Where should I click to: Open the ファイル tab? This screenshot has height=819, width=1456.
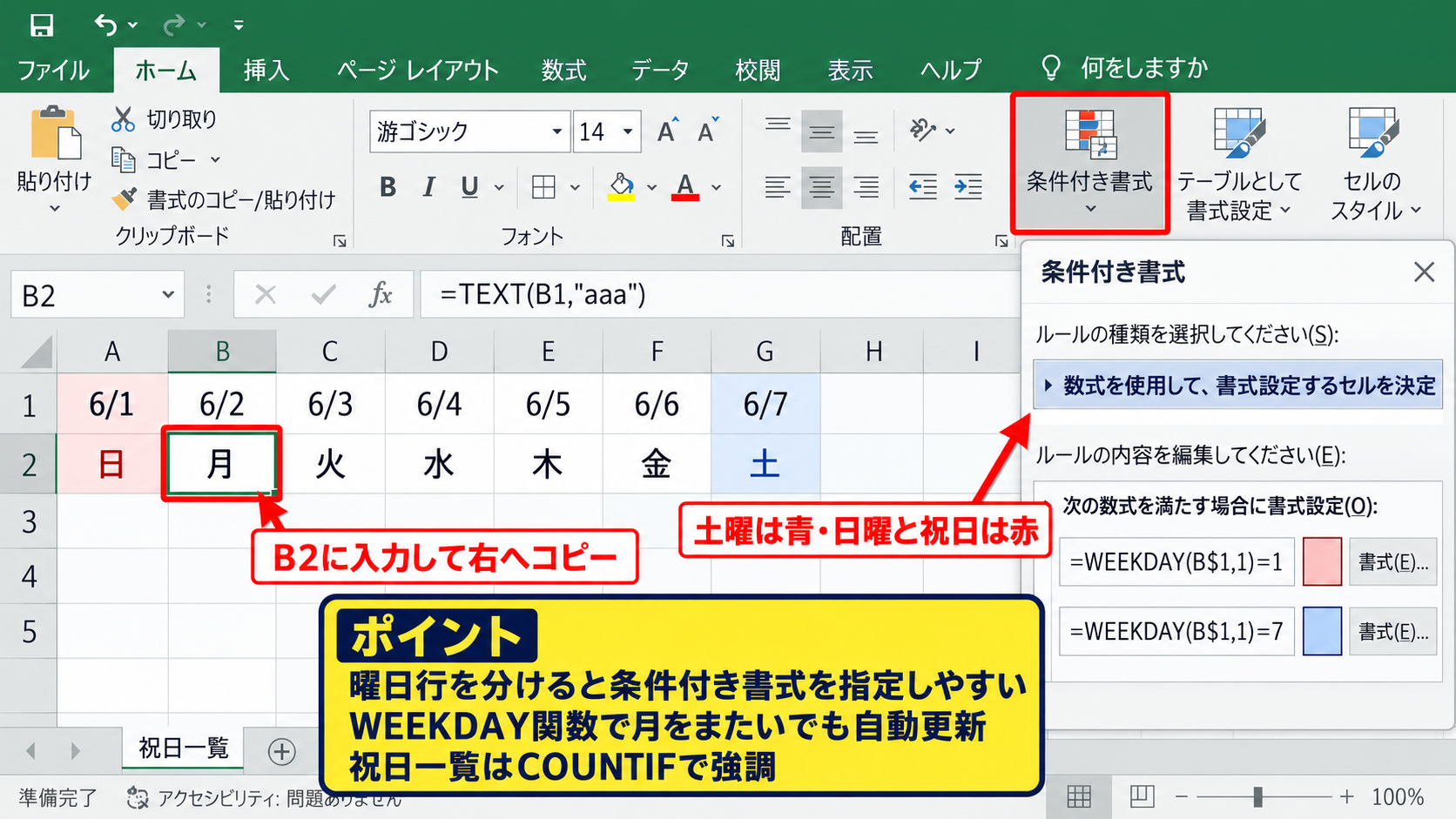click(54, 70)
